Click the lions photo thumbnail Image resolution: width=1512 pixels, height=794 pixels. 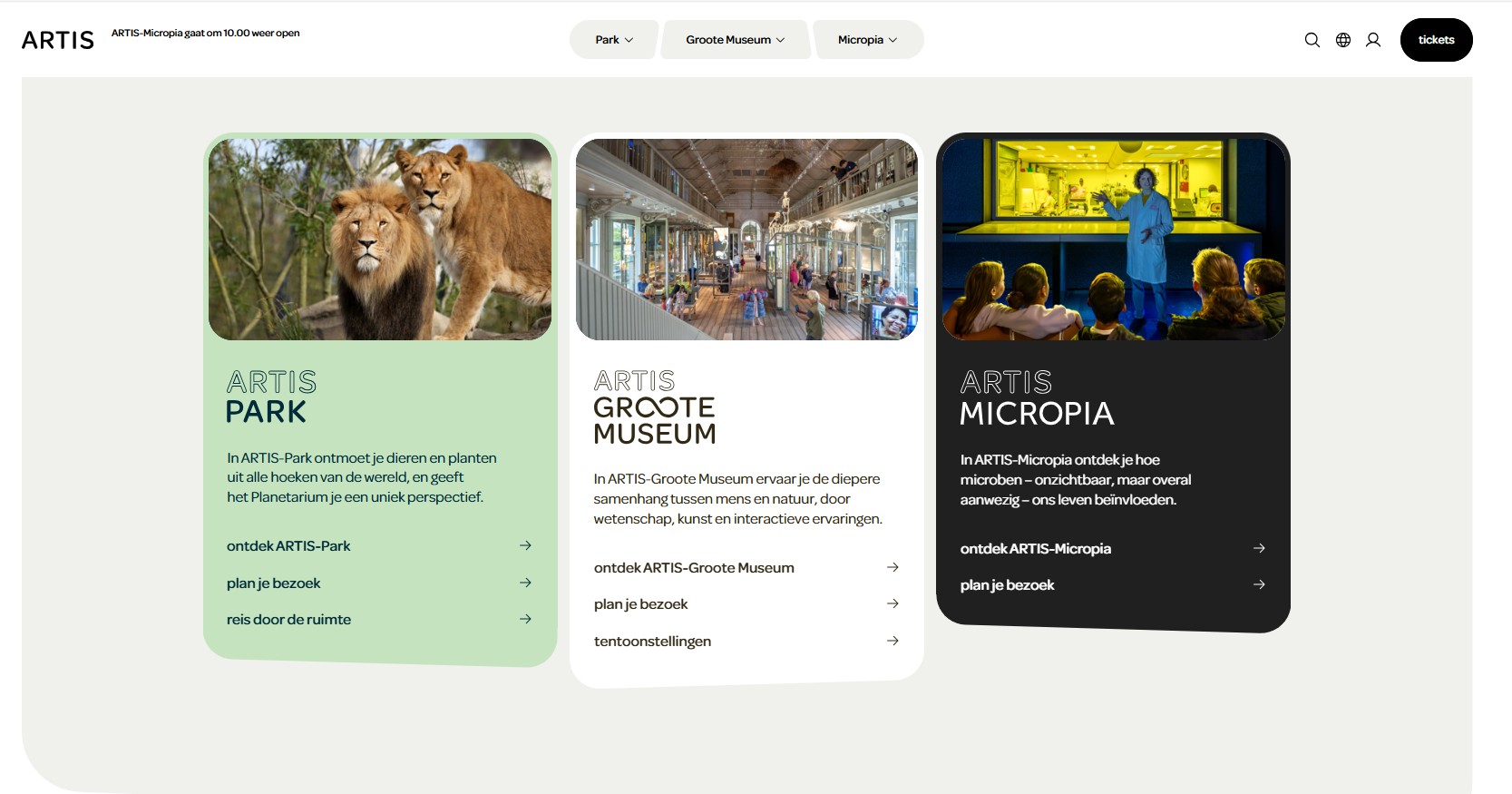point(380,240)
